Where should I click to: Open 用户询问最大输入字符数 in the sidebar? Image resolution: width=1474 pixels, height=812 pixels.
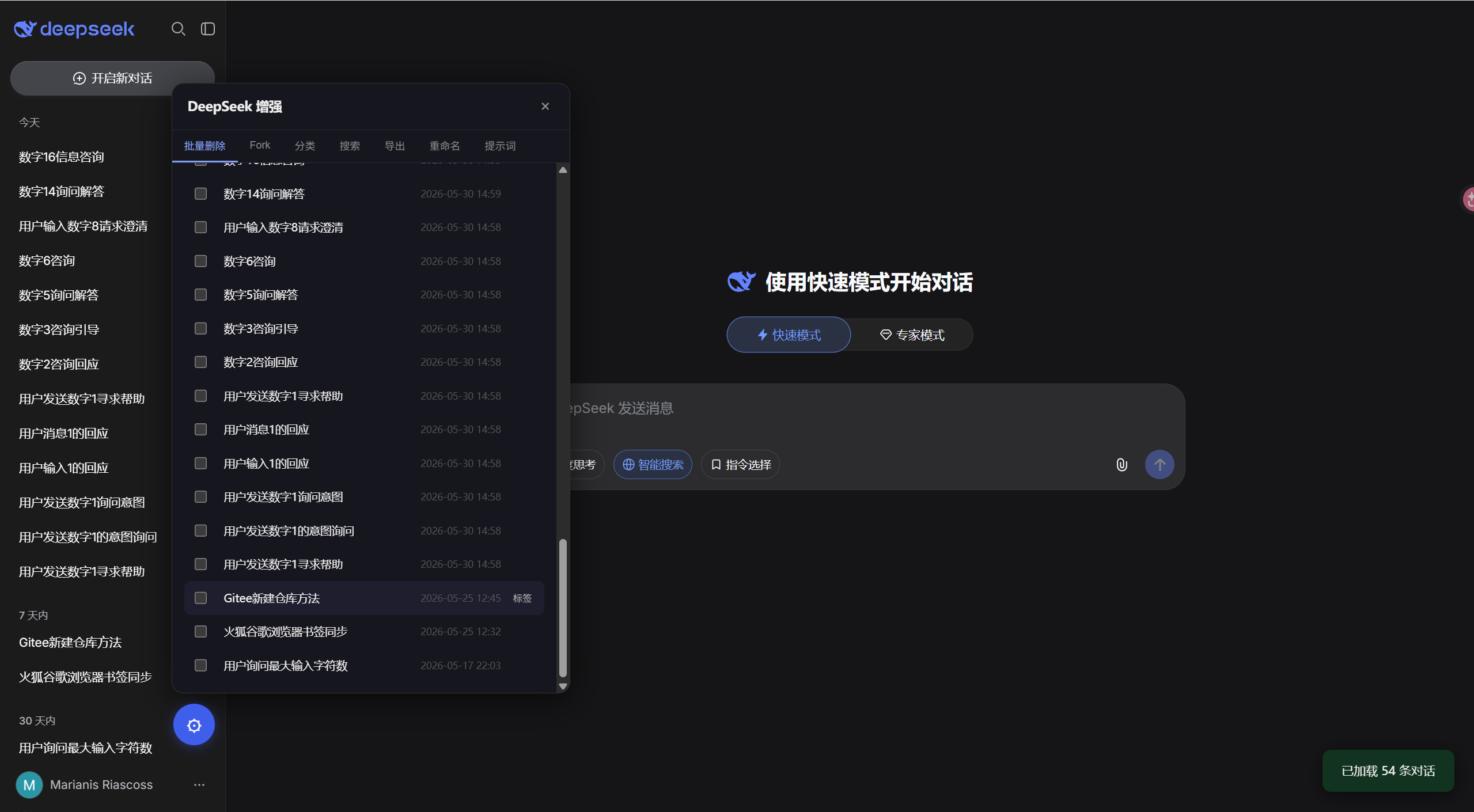[85, 748]
